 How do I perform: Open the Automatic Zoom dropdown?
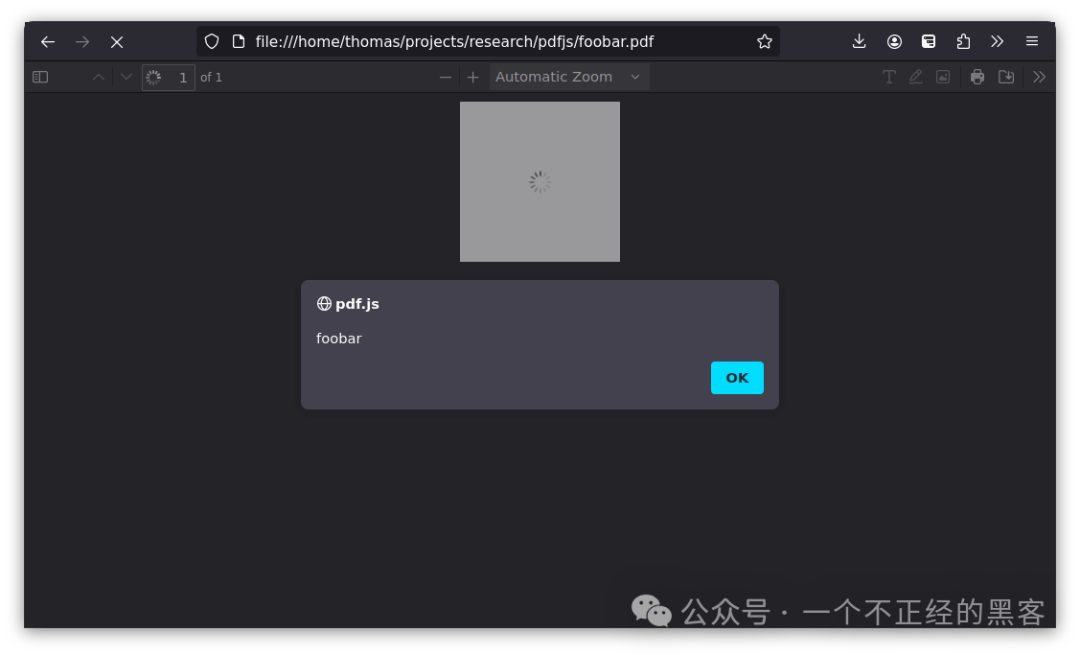(569, 77)
